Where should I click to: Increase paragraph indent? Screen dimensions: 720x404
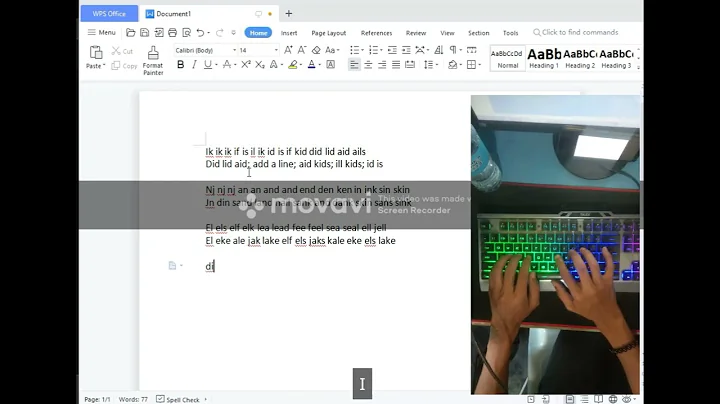406,50
